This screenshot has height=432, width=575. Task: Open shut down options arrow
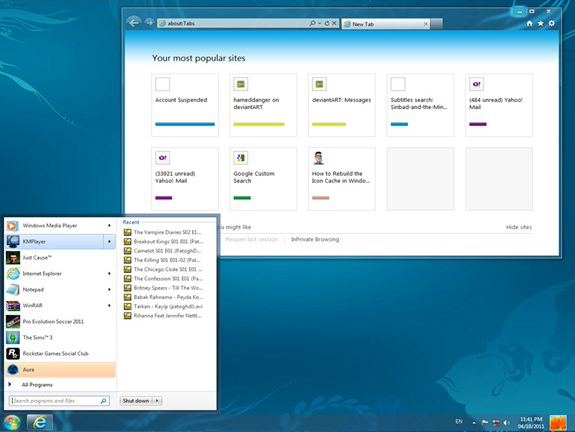pos(157,401)
